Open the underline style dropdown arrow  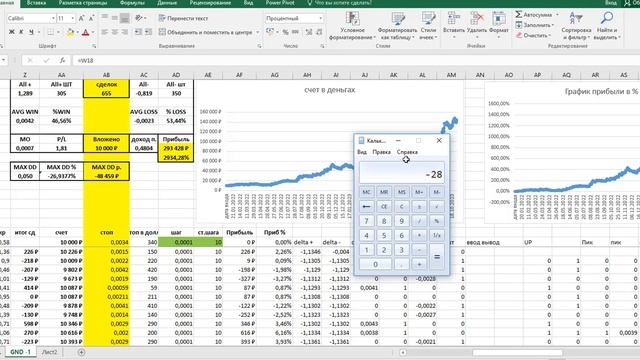coord(39,32)
